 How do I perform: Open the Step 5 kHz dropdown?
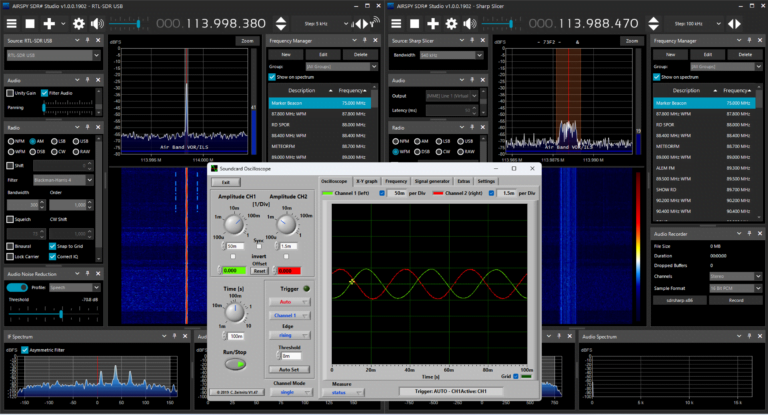tap(346, 24)
